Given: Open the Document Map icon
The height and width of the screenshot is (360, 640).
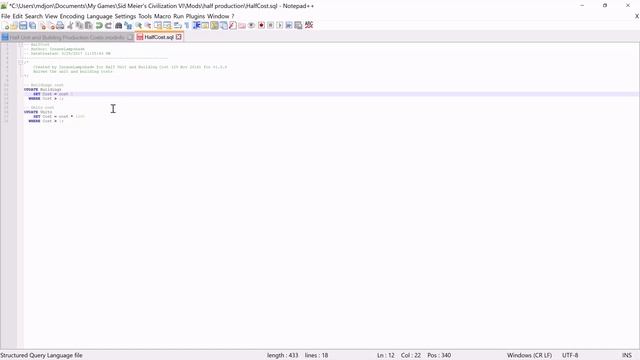Looking at the screenshot, I should (215, 25).
